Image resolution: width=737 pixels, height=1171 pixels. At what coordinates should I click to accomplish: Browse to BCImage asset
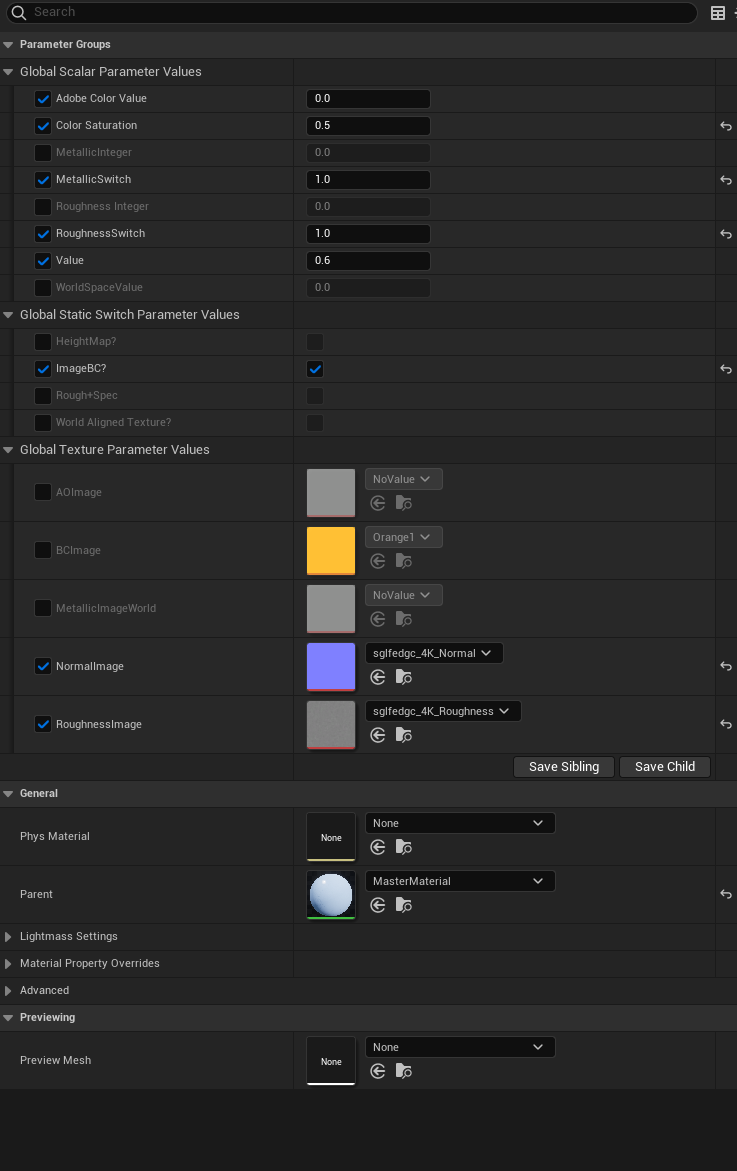pos(404,562)
